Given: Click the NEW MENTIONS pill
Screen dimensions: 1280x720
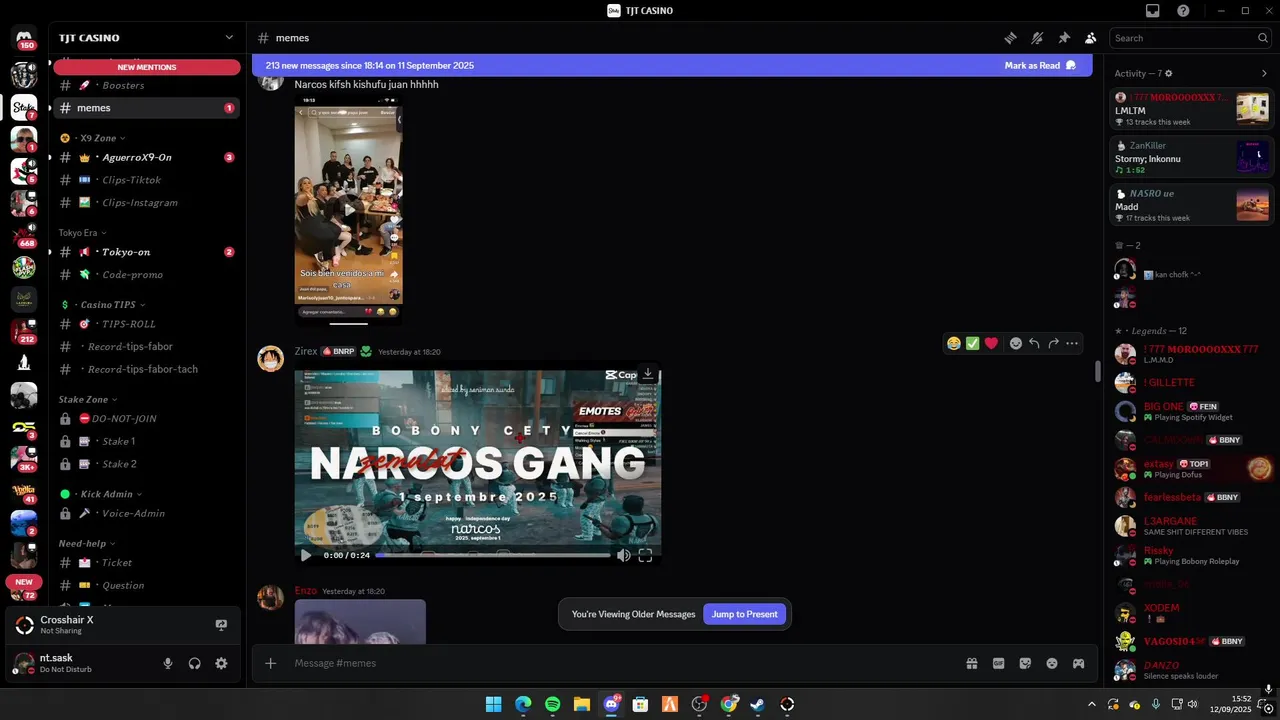Looking at the screenshot, I should [x=147, y=67].
